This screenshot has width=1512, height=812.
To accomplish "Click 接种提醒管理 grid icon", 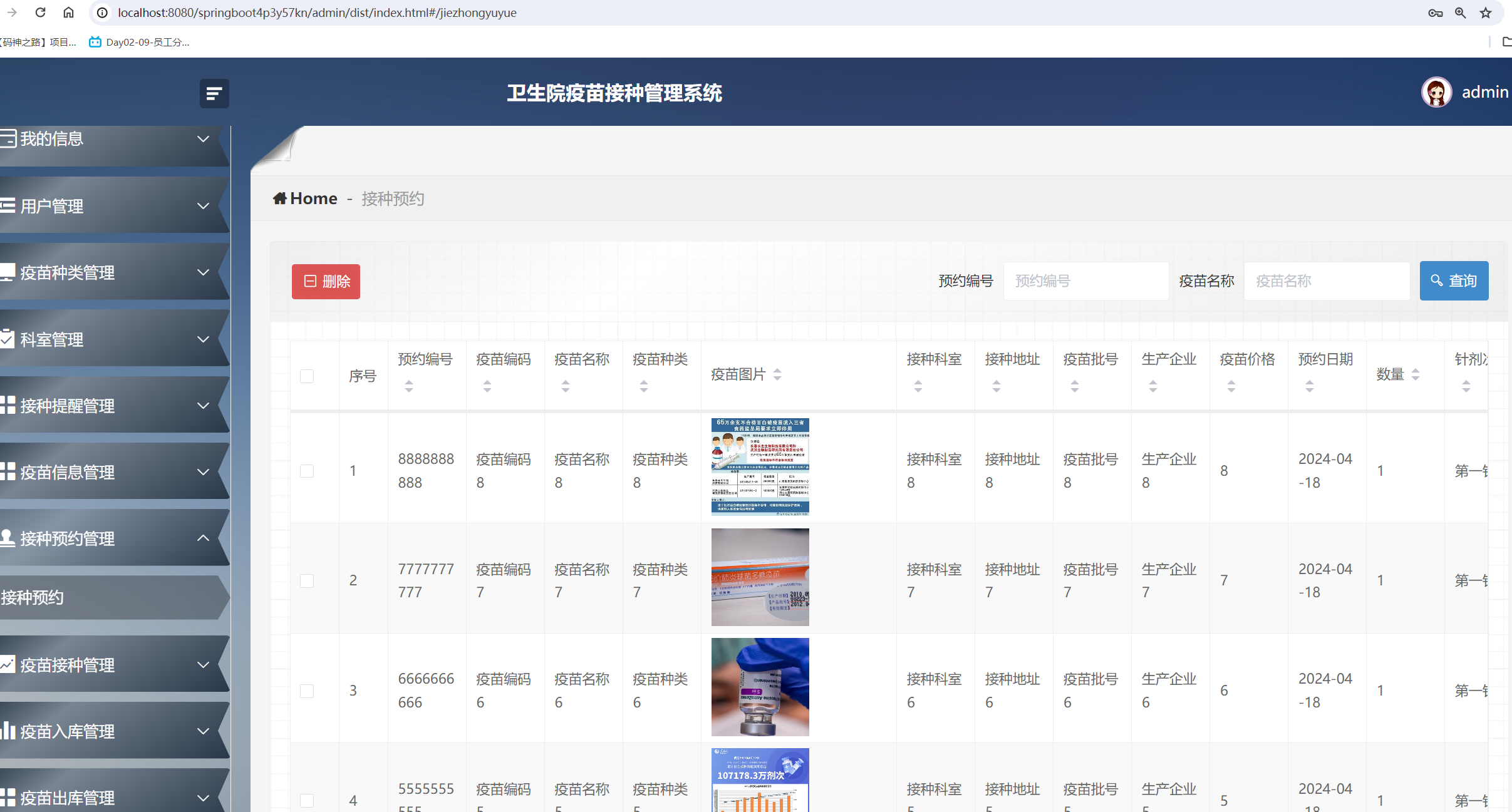I will [x=8, y=405].
